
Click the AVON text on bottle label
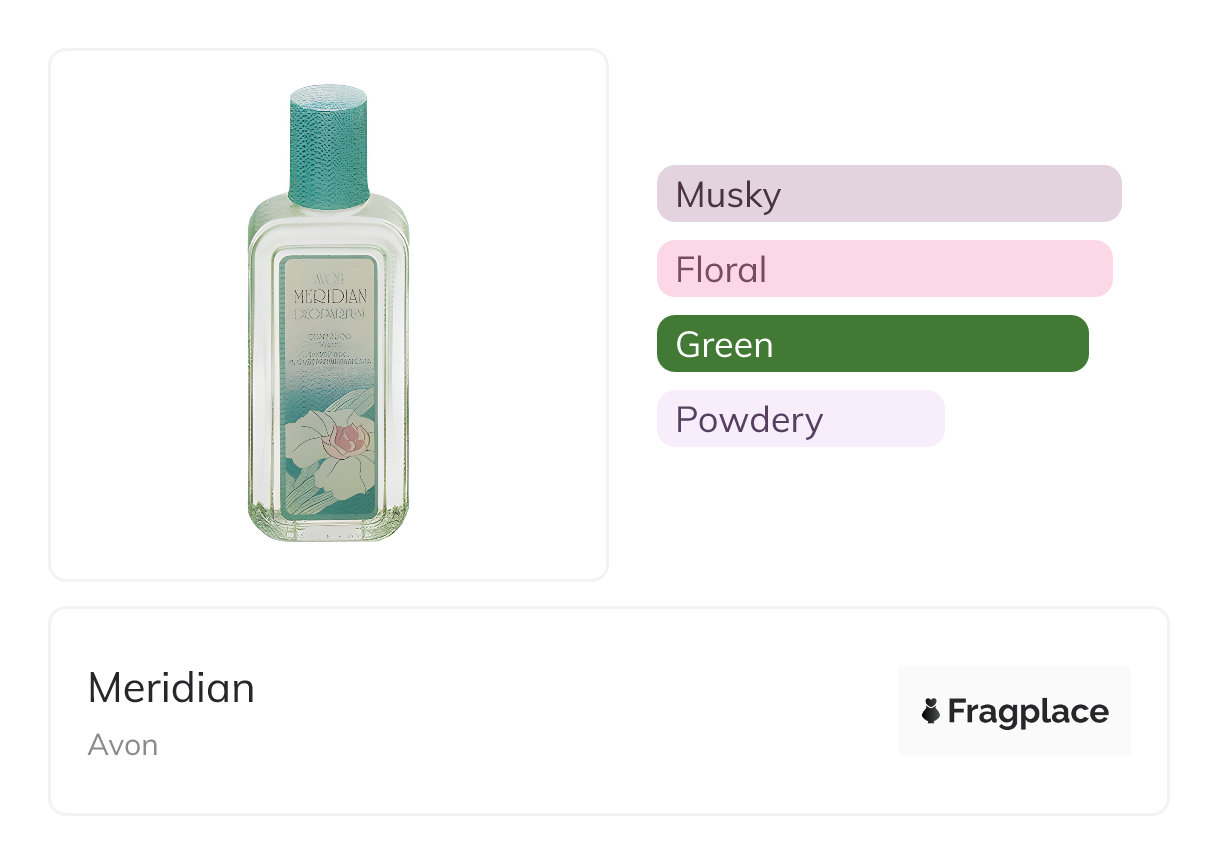(x=329, y=277)
